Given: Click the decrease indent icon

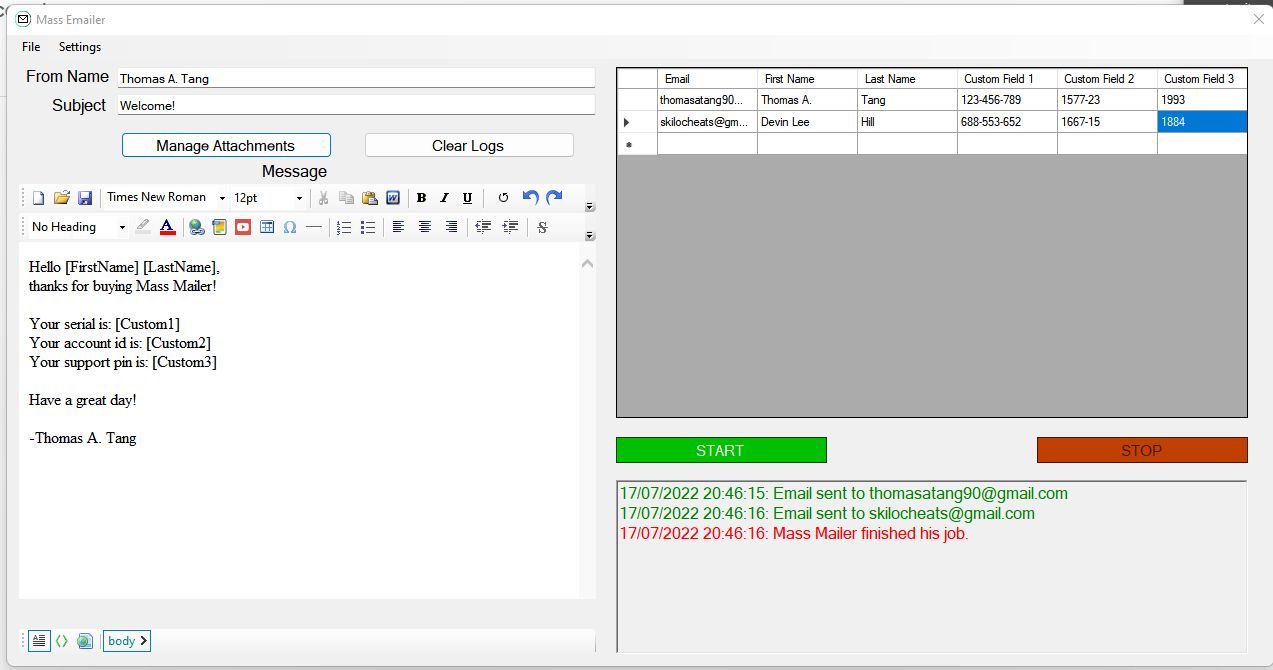Looking at the screenshot, I should pos(483,227).
